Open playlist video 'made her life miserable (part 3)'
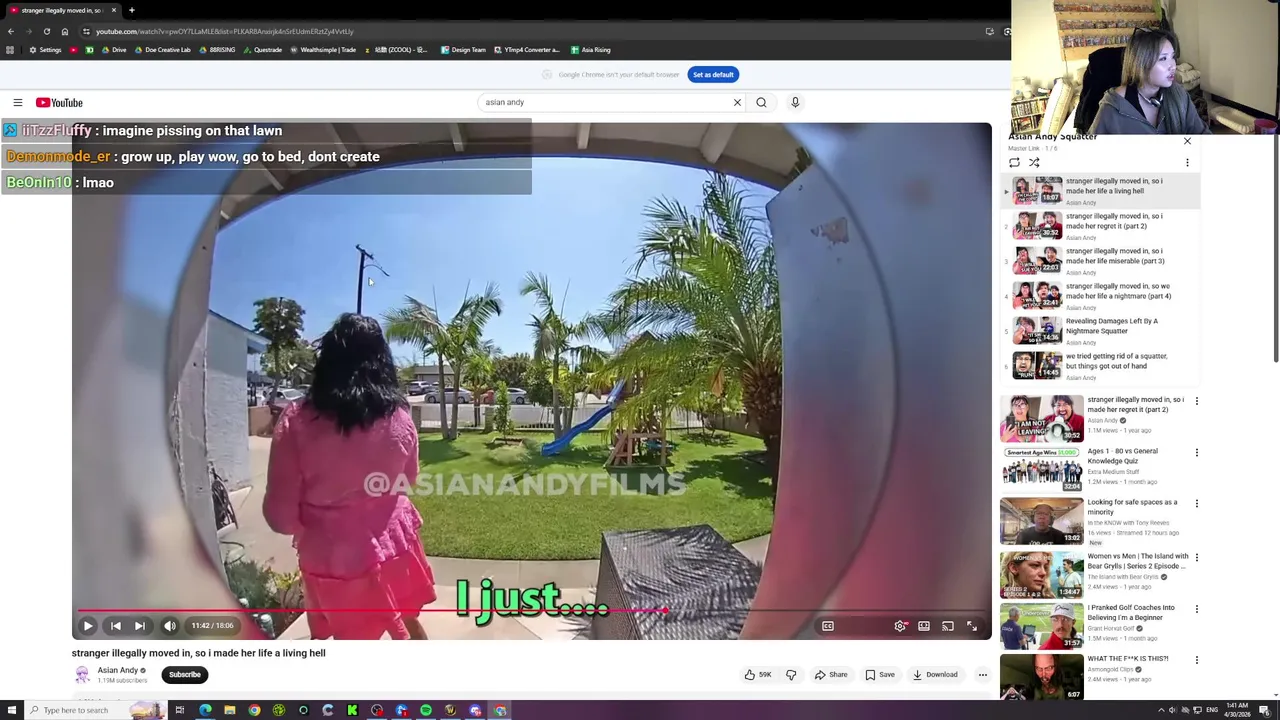Image resolution: width=1280 pixels, height=720 pixels. tap(1100, 260)
